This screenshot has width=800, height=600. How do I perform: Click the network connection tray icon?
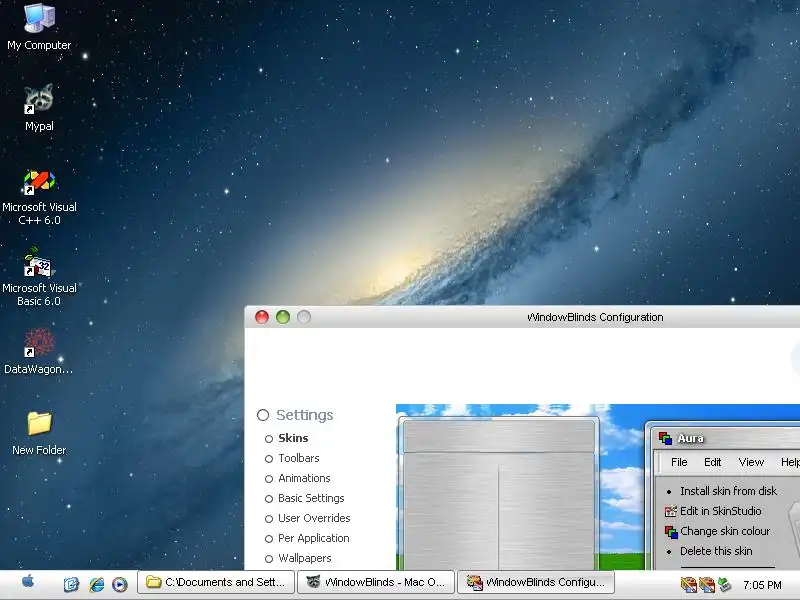pos(724,584)
